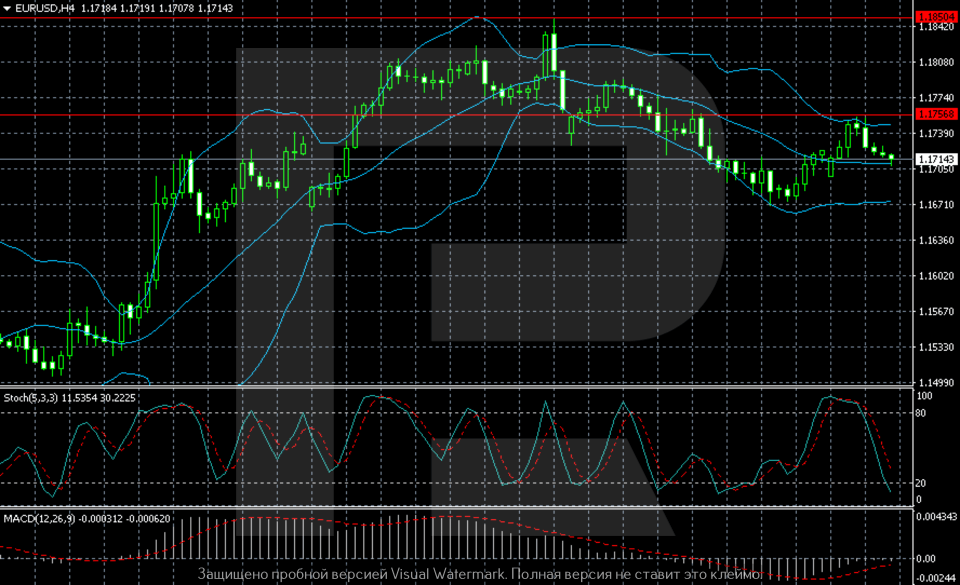Screen dimensions: 960x585
Task: Click the 1.14990 price scale value
Action: click(x=936, y=383)
